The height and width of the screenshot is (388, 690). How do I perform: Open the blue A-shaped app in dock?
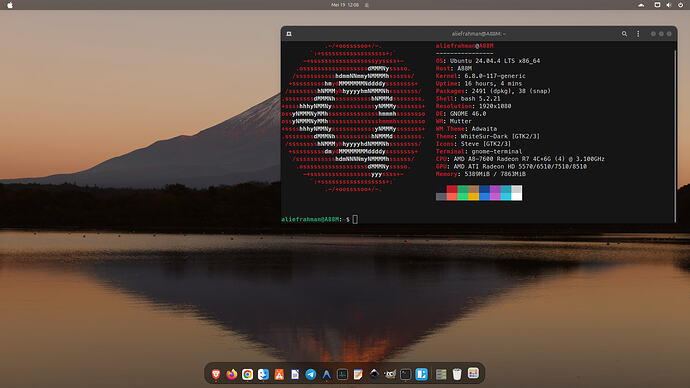pyautogui.click(x=327, y=374)
